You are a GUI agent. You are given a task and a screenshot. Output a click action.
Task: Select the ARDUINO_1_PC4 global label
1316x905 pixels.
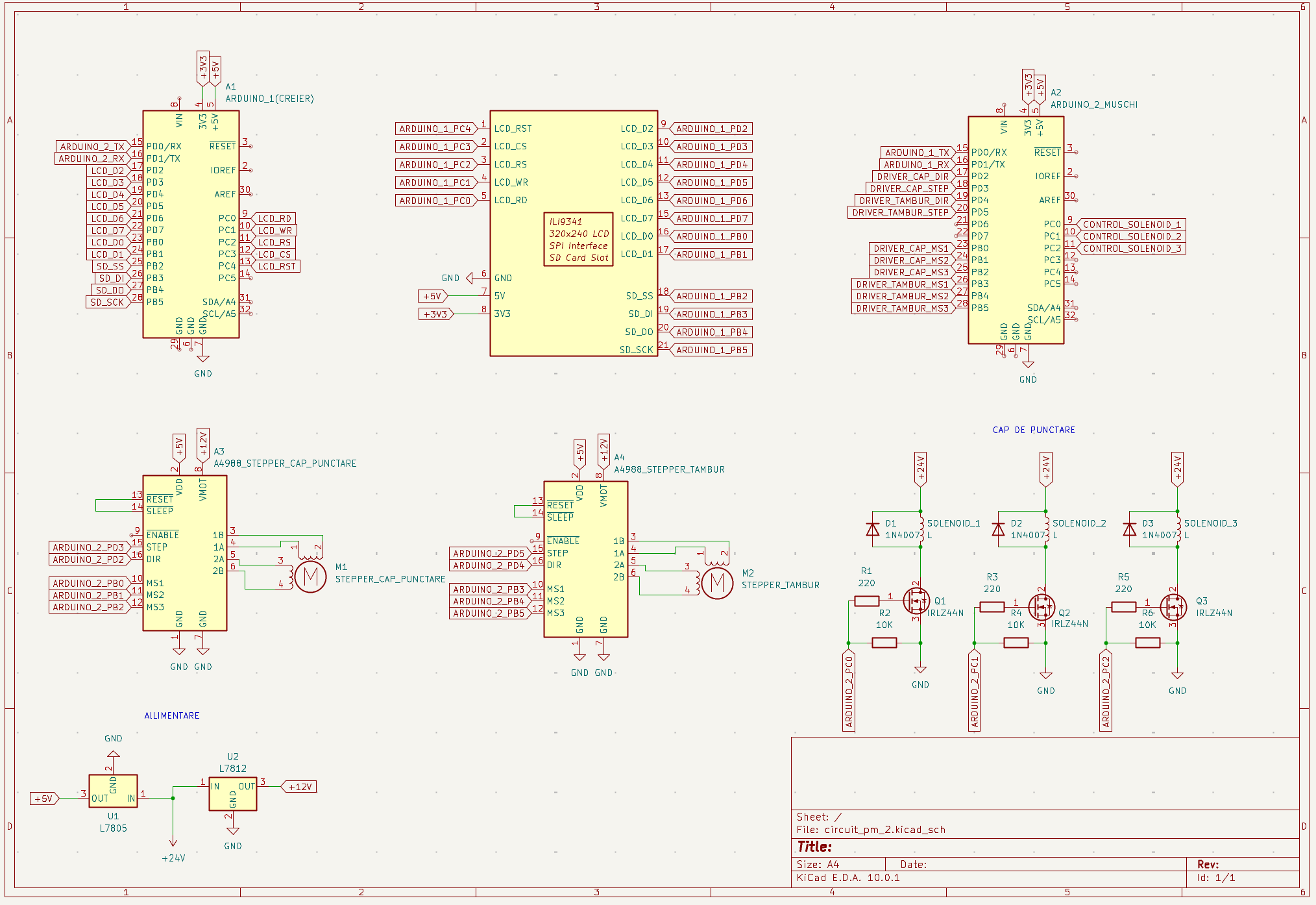(x=437, y=129)
